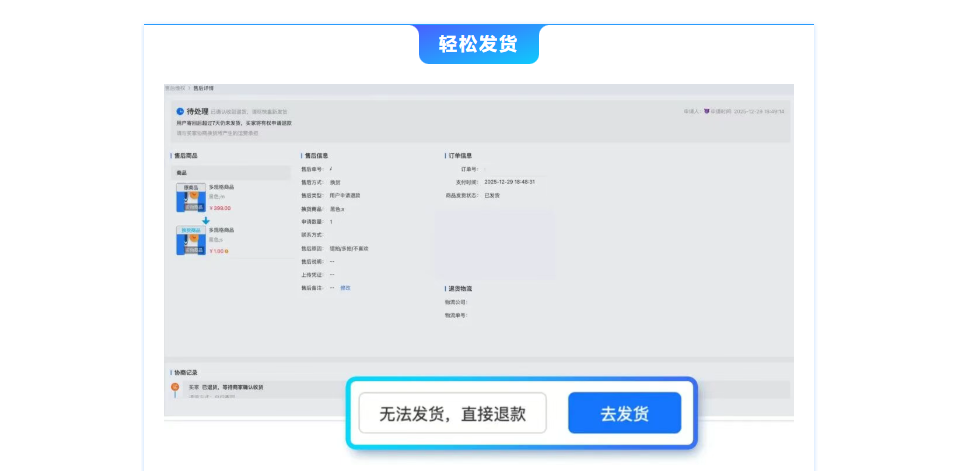Click the blue 待处理 status icon
The image size is (953, 471).
(x=180, y=111)
